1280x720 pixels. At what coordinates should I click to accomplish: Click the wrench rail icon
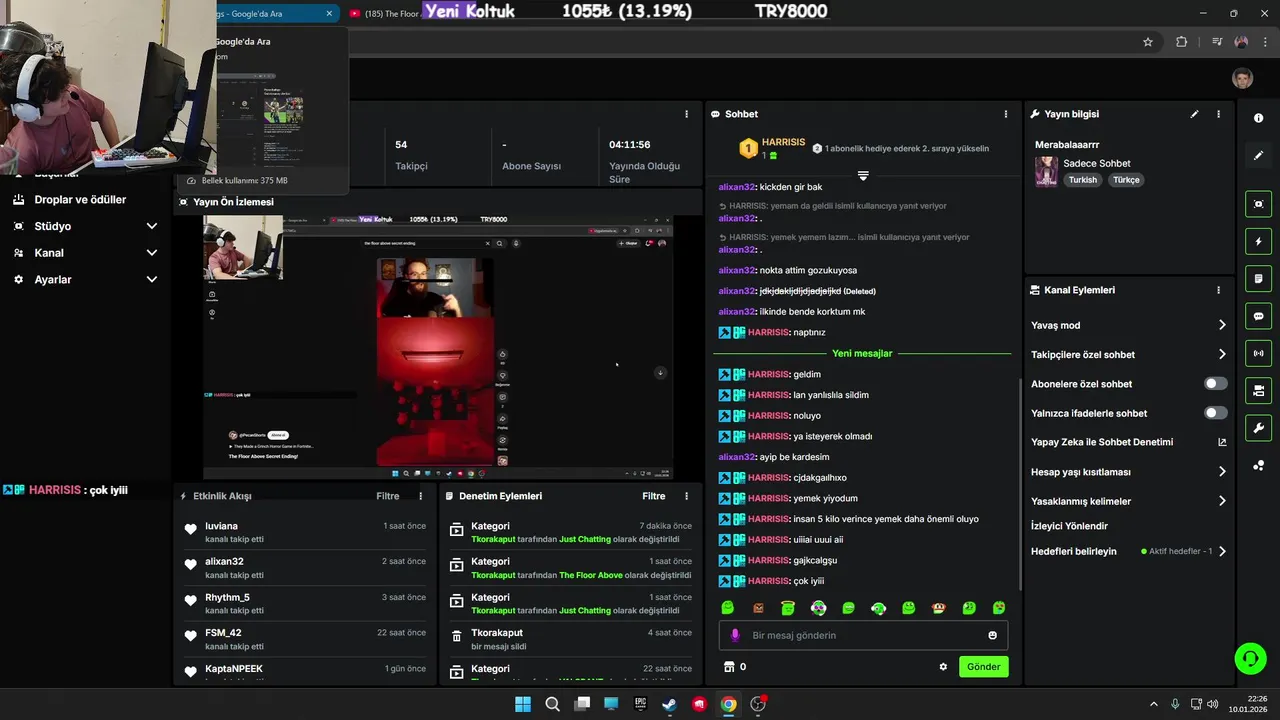coord(1258,428)
